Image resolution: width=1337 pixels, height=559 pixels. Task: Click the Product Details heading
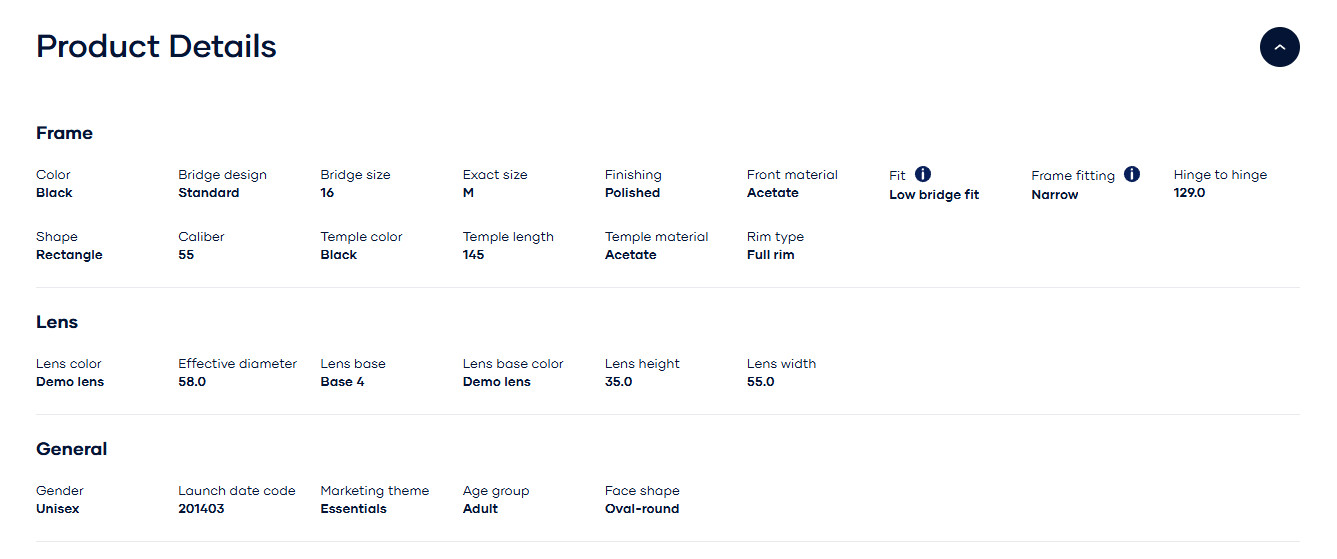(x=156, y=46)
